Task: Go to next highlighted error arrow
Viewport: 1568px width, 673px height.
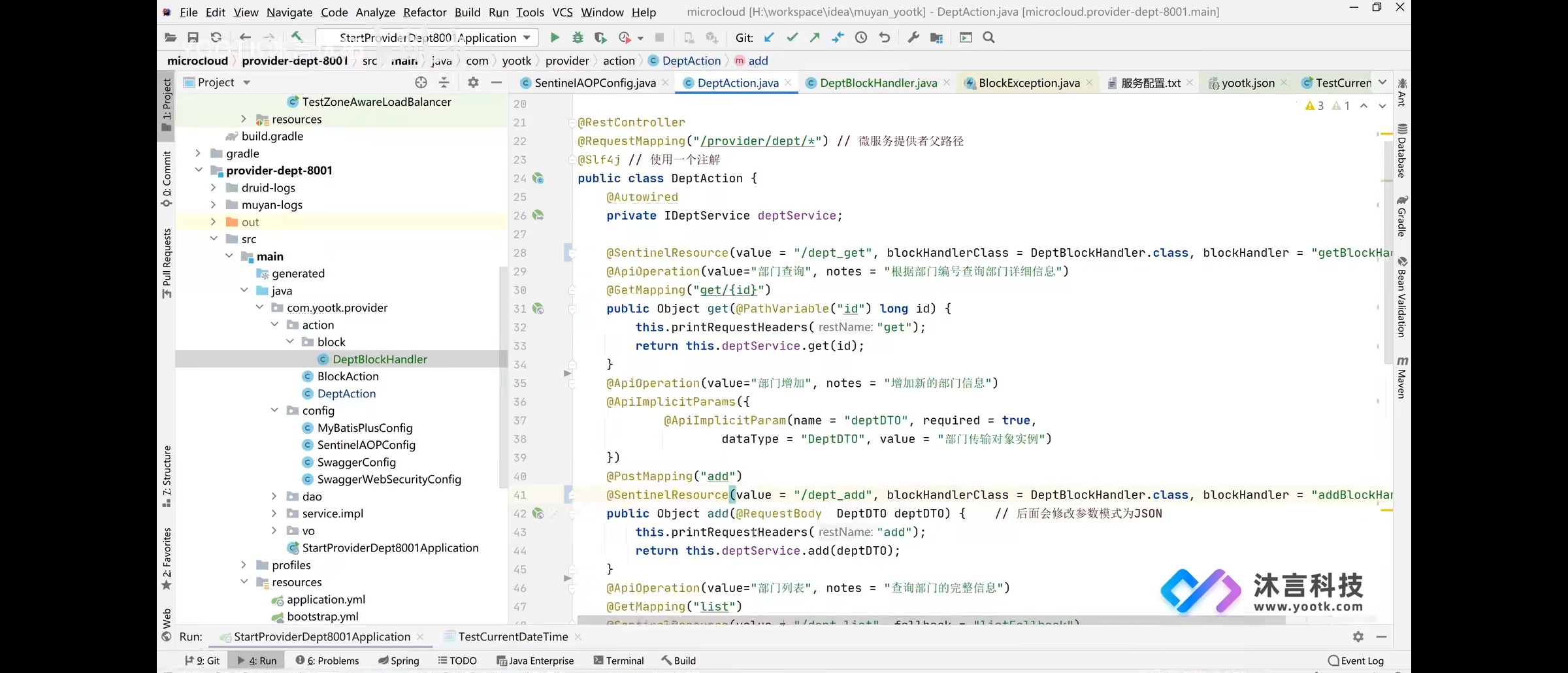Action: tap(1382, 106)
